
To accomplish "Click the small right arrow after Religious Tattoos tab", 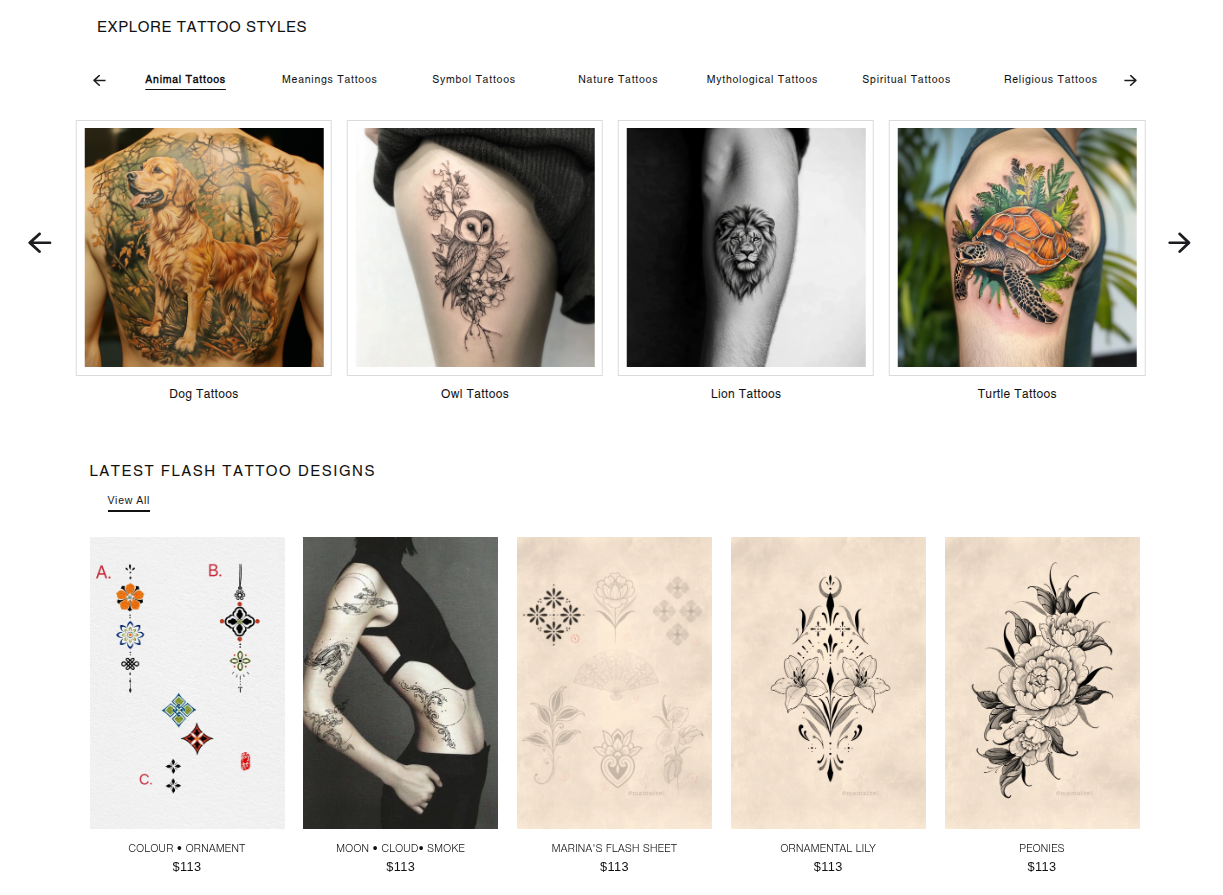I will click(x=1130, y=80).
